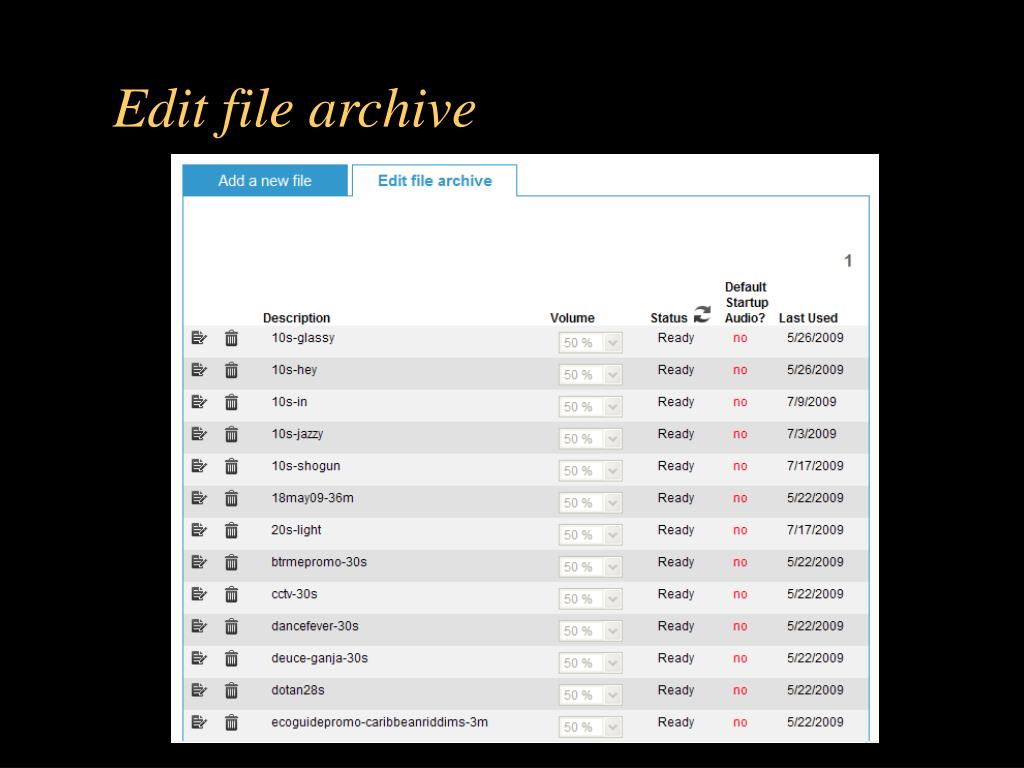Toggle default startup audio 'no' for 10s-glassy
The height and width of the screenshot is (768, 1024).
point(740,338)
